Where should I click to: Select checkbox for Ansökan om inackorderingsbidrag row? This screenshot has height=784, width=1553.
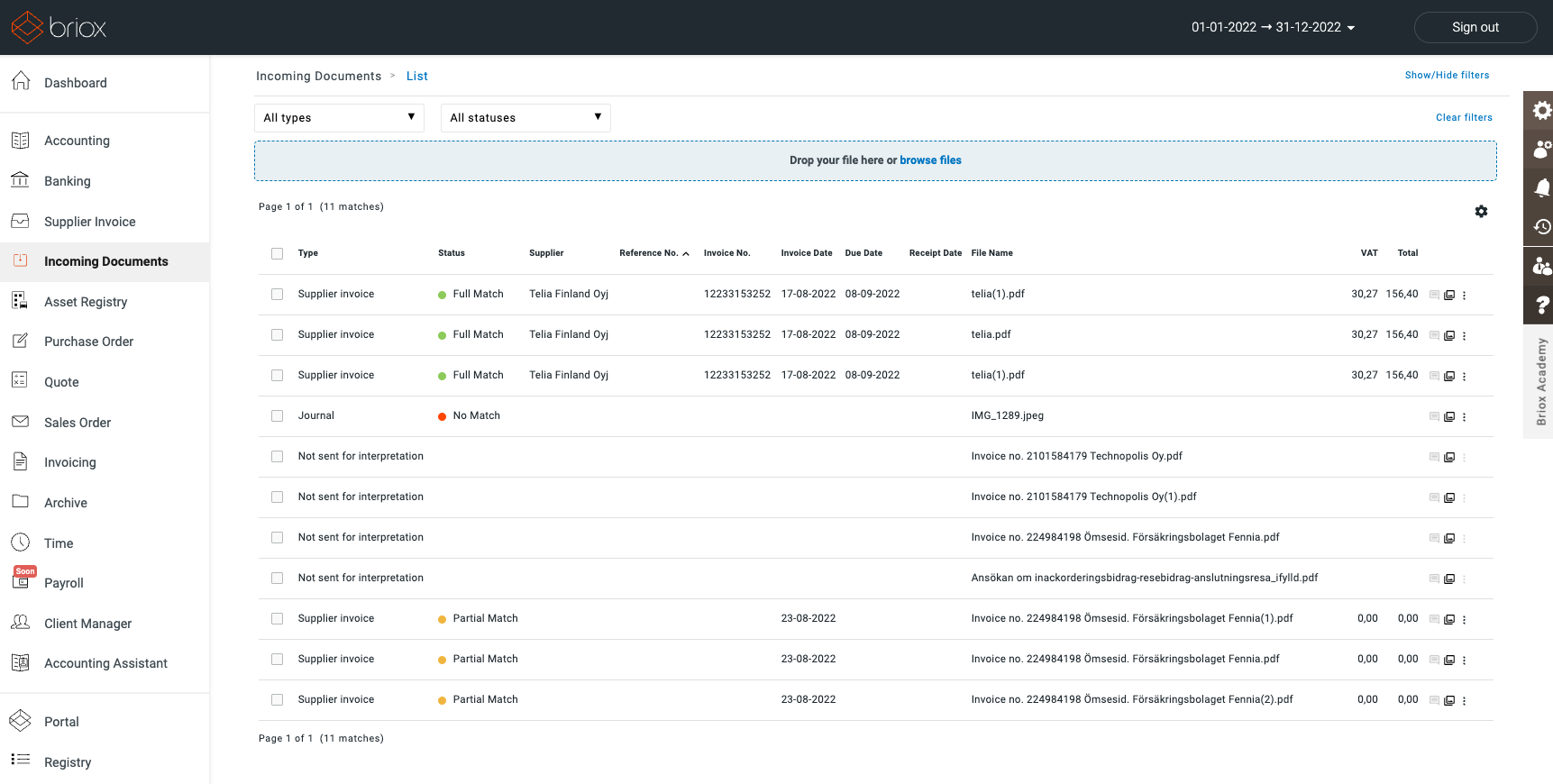[277, 578]
